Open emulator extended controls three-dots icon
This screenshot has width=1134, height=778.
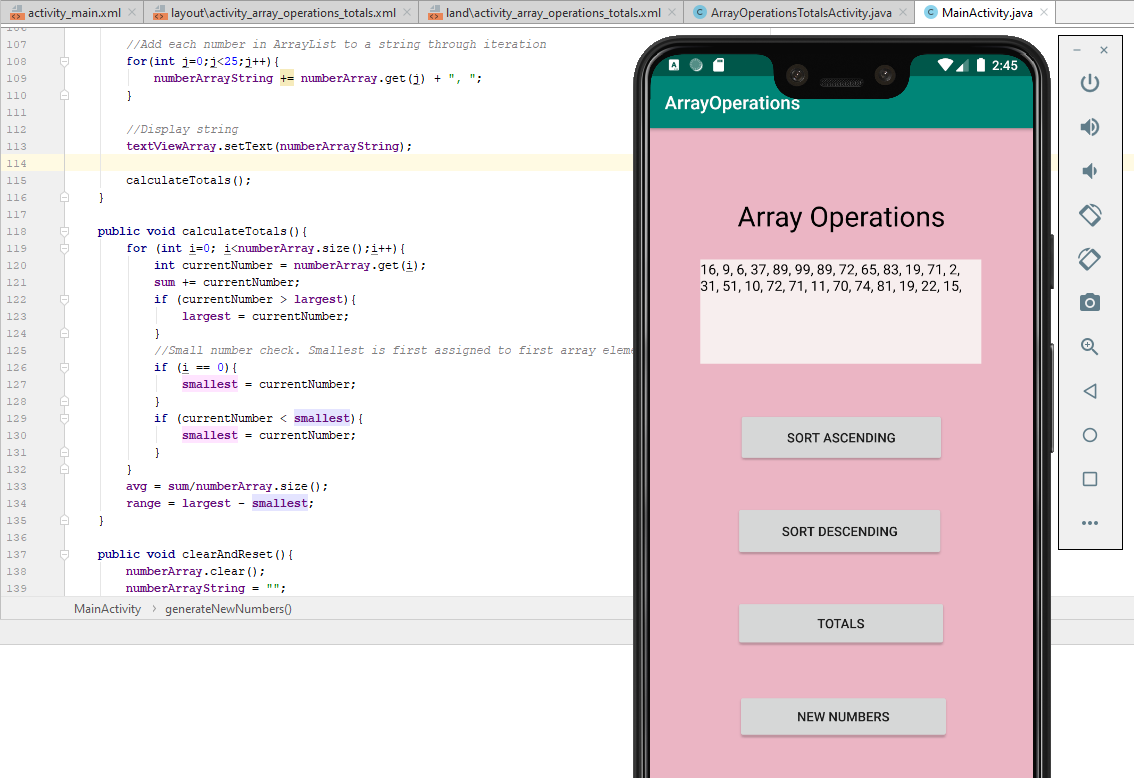pos(1090,523)
